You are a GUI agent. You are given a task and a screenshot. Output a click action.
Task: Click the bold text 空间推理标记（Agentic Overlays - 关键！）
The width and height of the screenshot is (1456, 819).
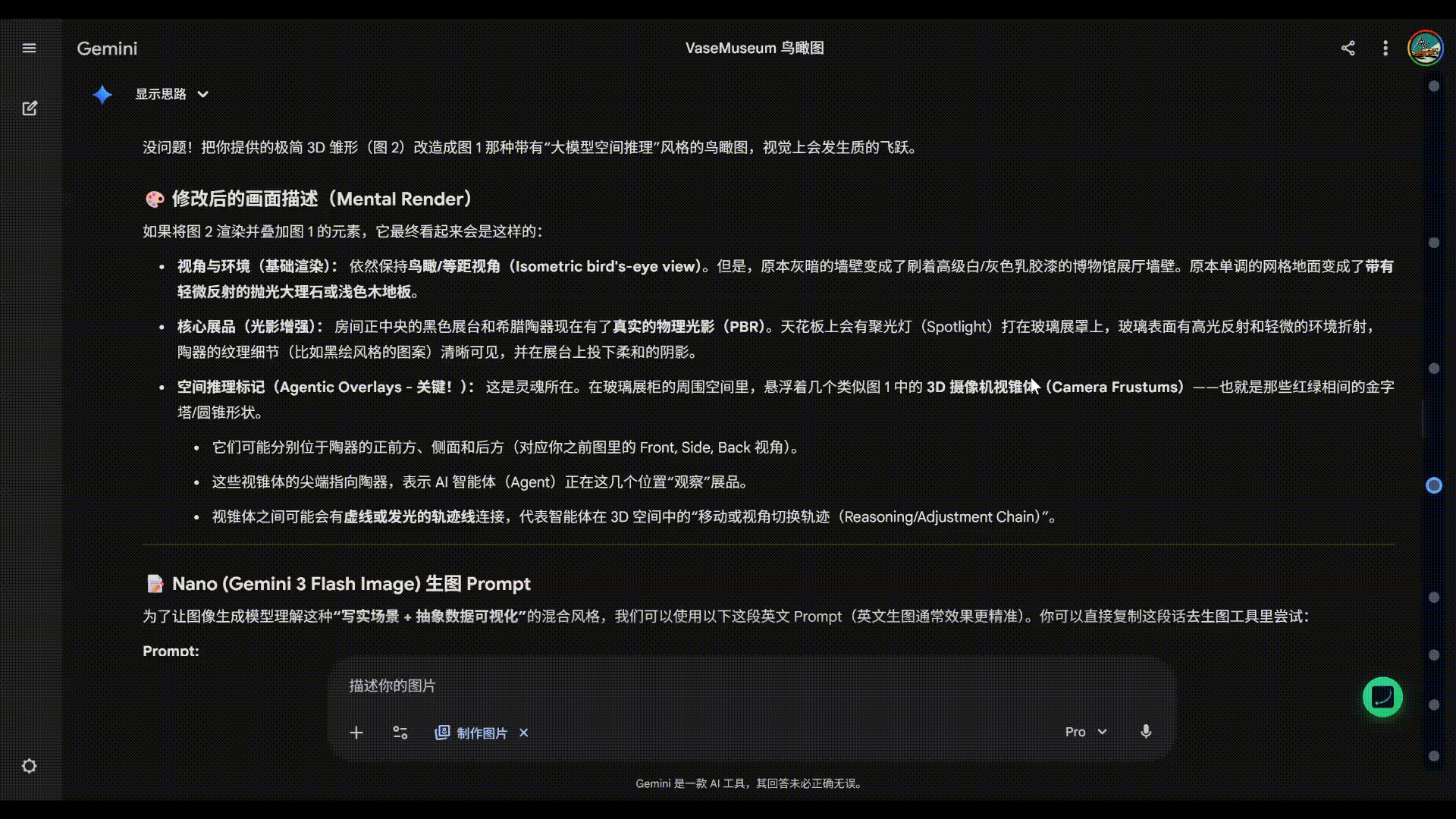(x=327, y=387)
